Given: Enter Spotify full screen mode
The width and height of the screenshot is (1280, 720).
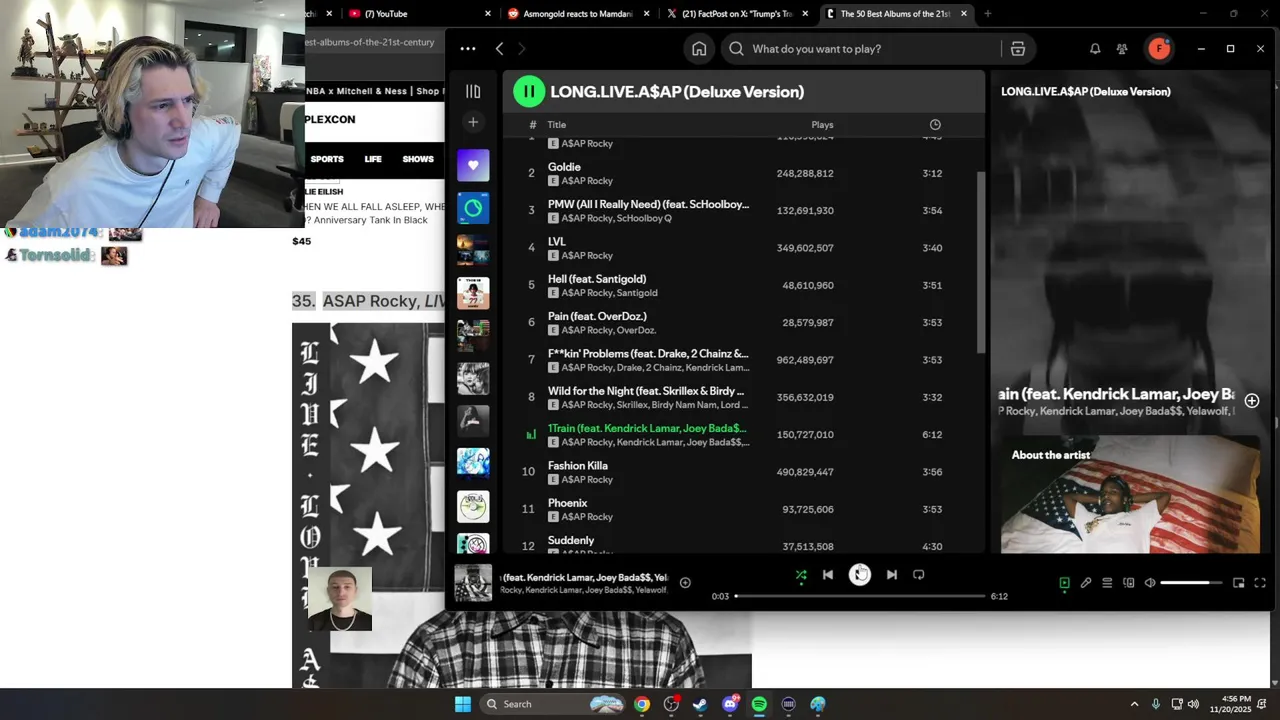Looking at the screenshot, I should (x=1260, y=583).
